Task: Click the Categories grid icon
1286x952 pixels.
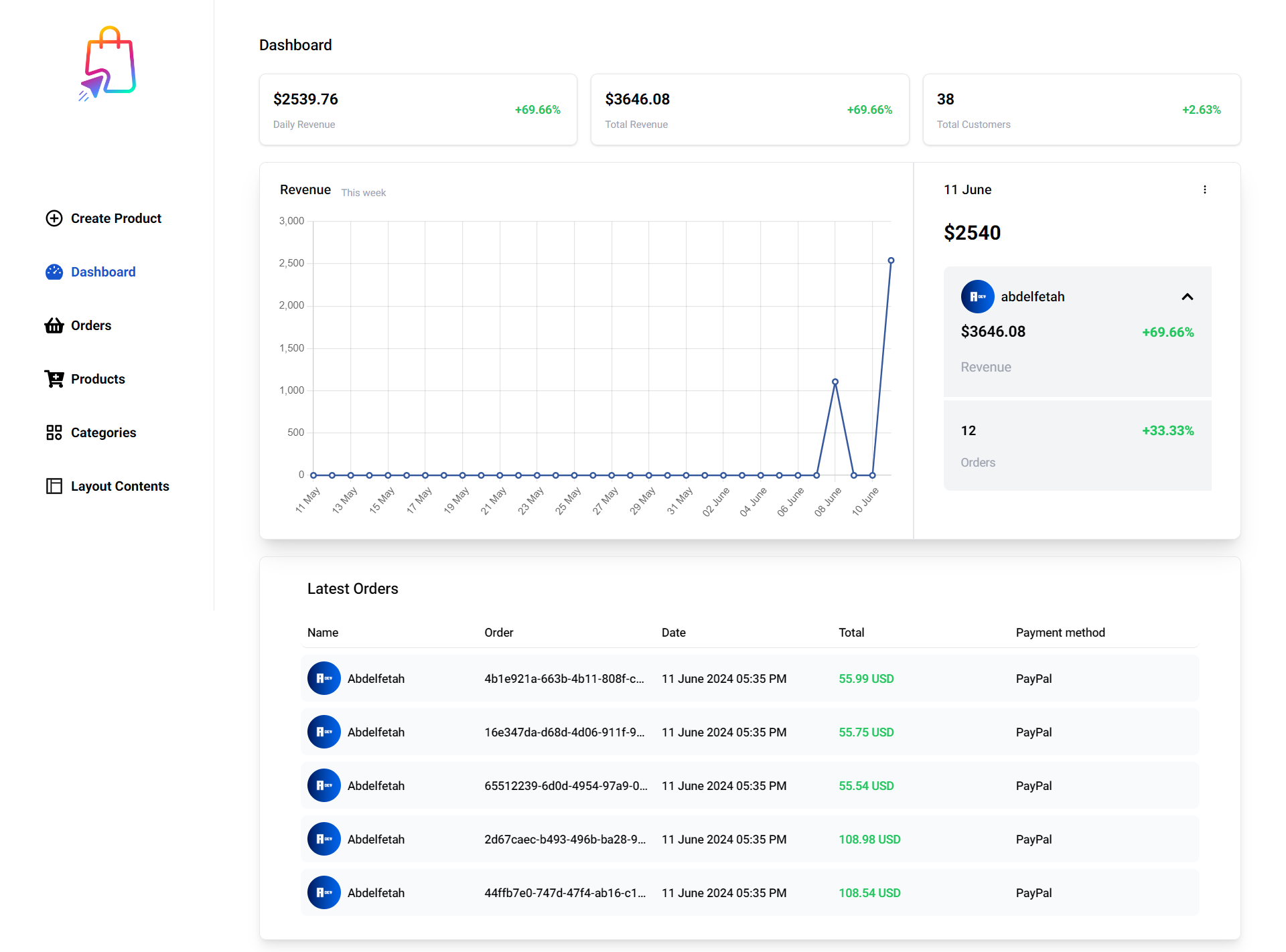Action: pyautogui.click(x=54, y=432)
